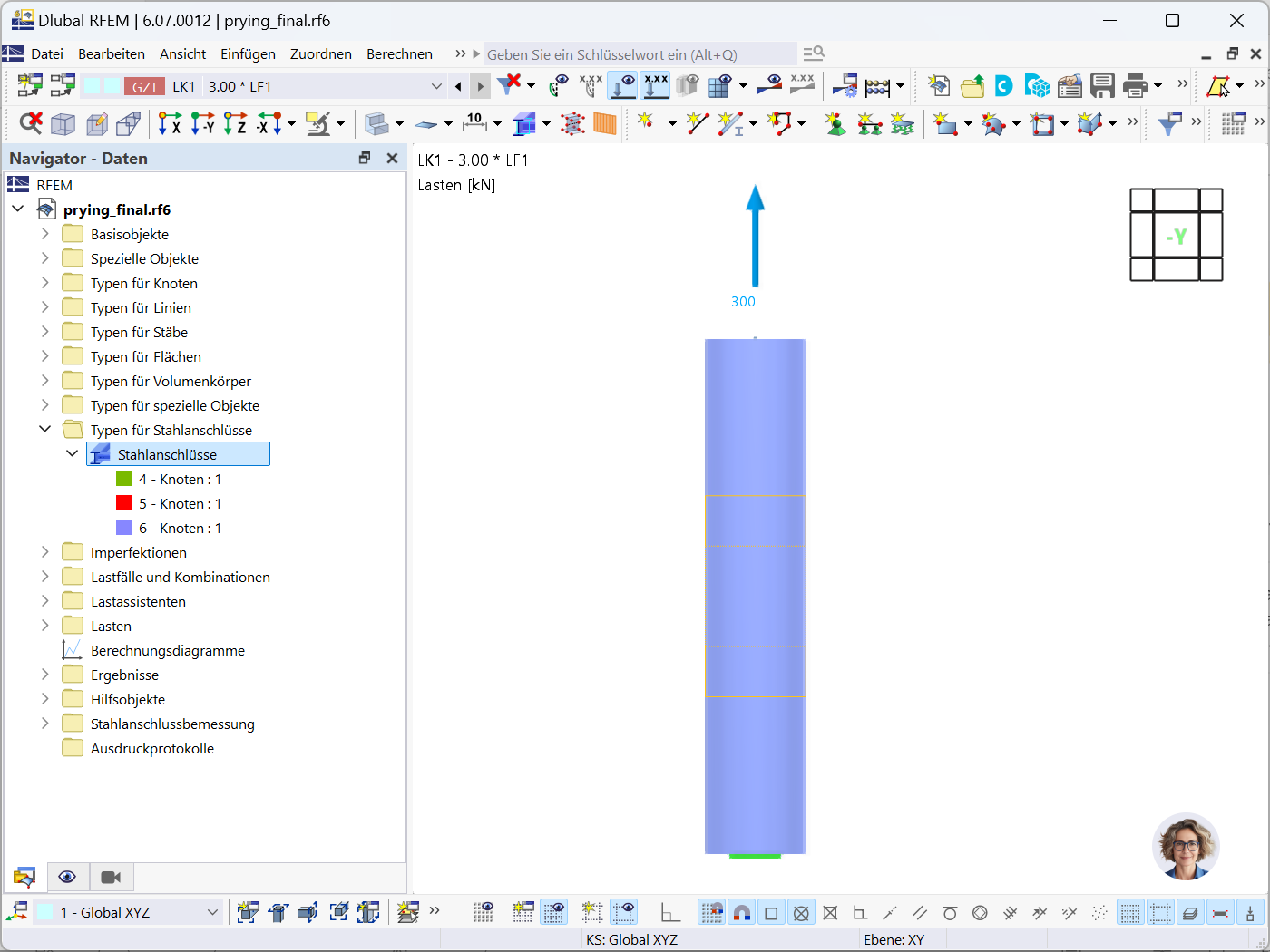Expand Typen für Knoten folder
The image size is (1270, 952).
coord(44,283)
